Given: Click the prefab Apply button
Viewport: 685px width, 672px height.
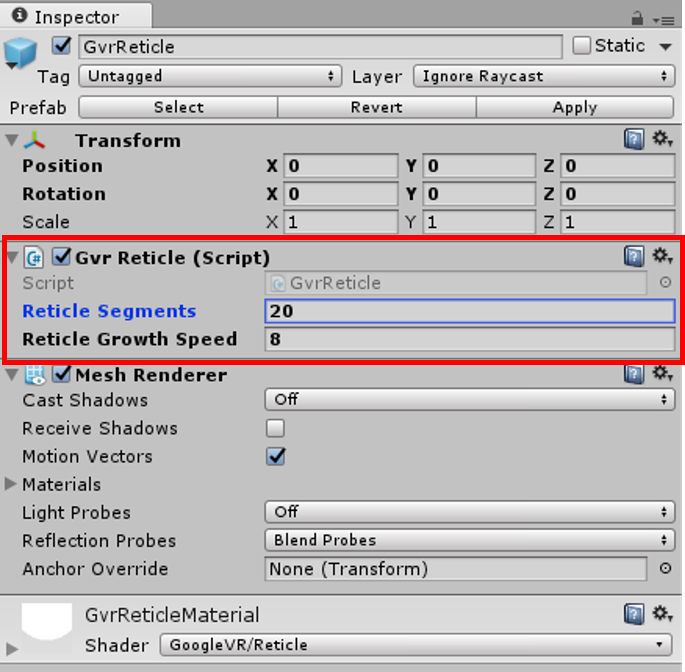Looking at the screenshot, I should click(575, 107).
